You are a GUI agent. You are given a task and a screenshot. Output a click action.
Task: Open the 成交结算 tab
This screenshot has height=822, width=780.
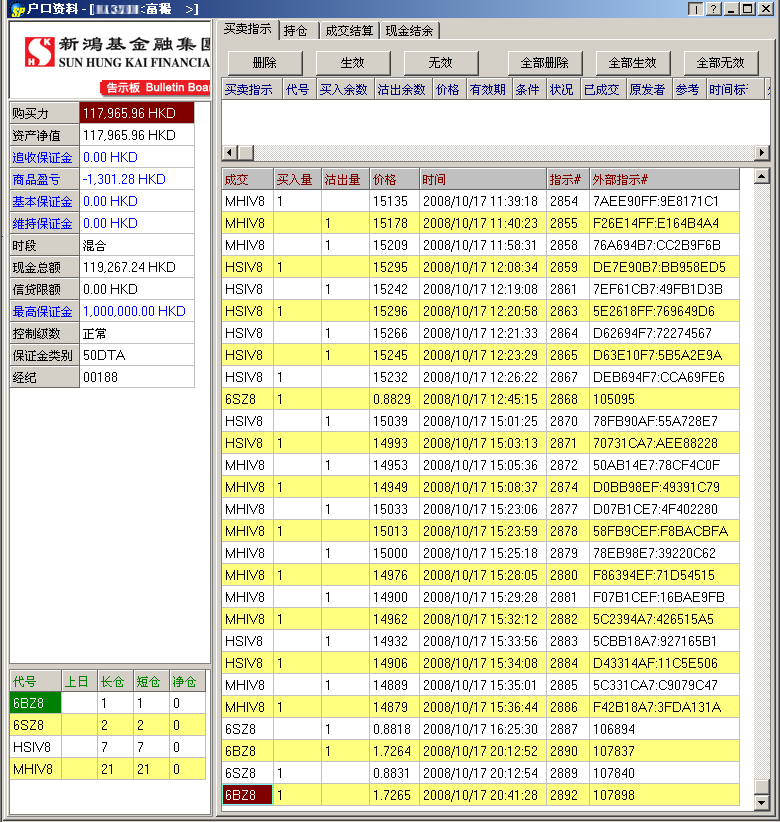(x=349, y=30)
